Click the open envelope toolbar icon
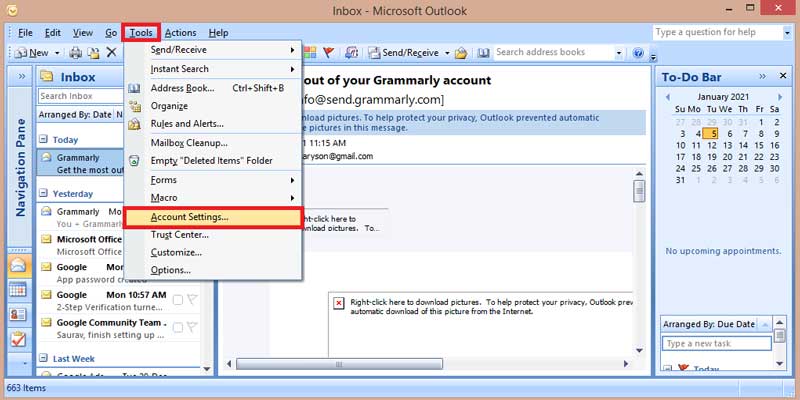Image resolution: width=800 pixels, height=400 pixels. point(461,53)
